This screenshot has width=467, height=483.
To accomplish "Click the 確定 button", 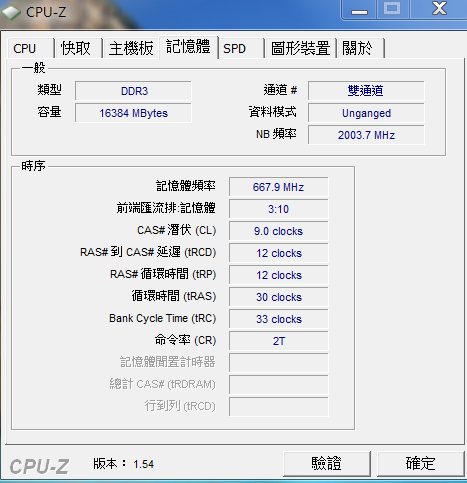I will 421,464.
